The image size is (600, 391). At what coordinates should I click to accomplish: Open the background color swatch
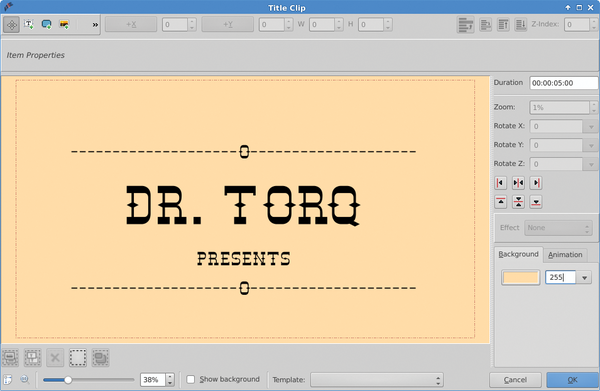(520, 278)
